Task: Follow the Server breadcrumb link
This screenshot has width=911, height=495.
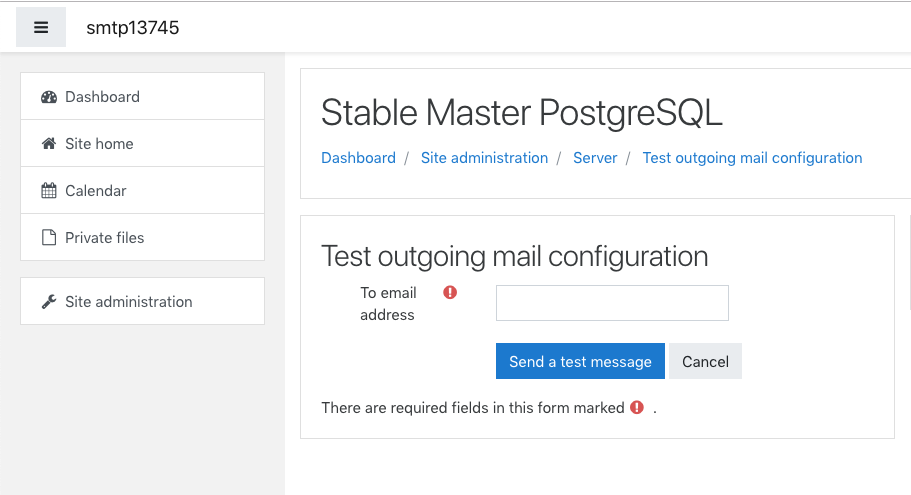Action: coord(595,158)
